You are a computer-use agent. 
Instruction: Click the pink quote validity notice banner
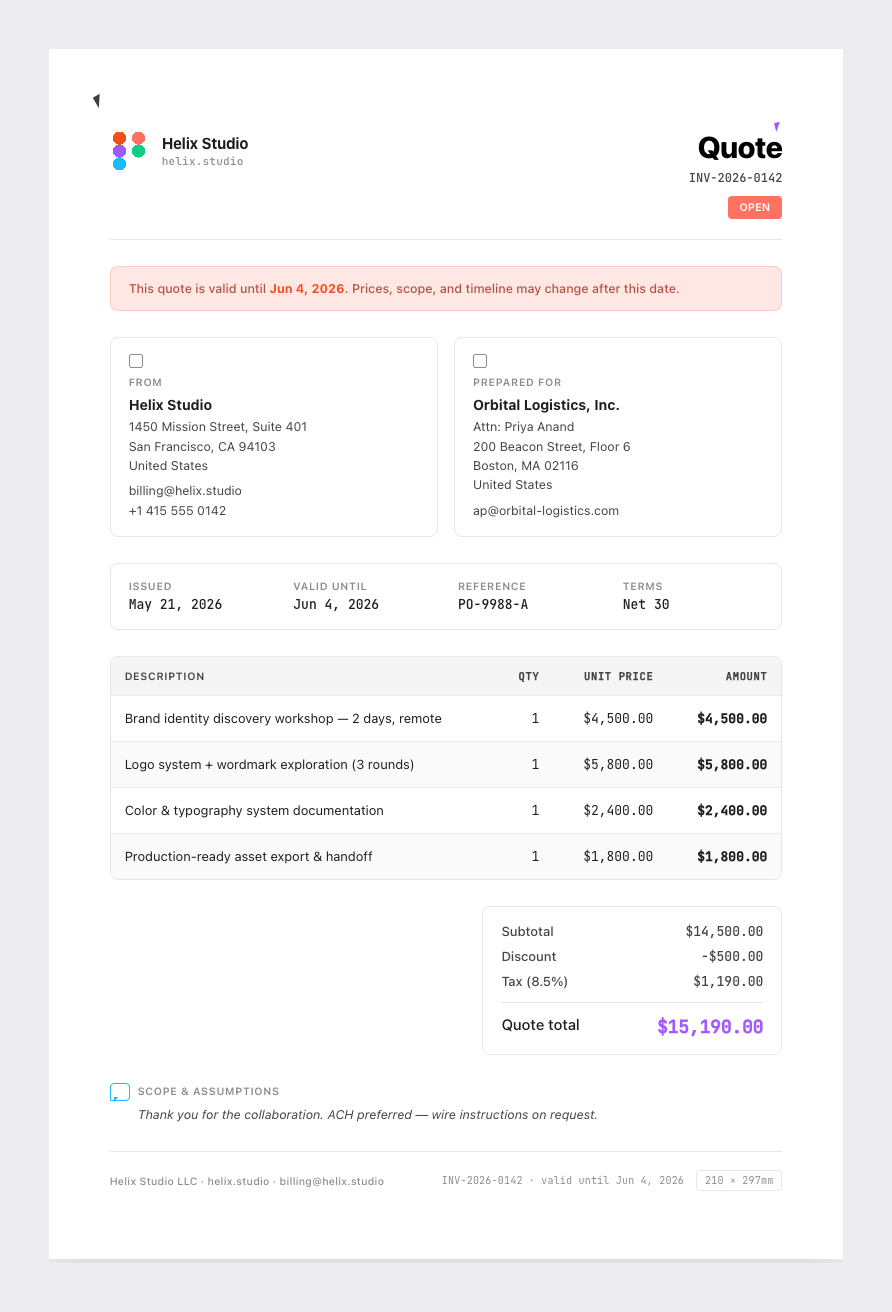pyautogui.click(x=446, y=289)
